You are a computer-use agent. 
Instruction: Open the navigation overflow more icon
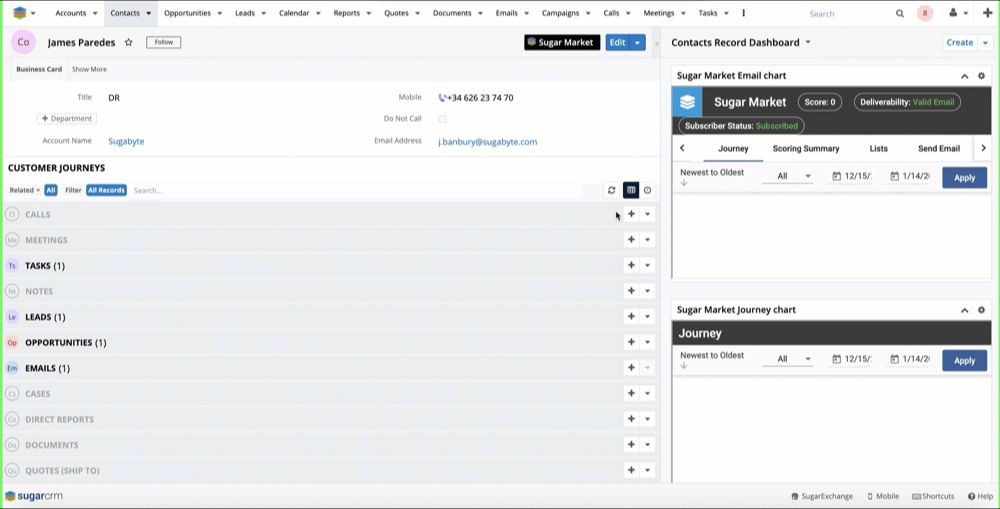743,13
